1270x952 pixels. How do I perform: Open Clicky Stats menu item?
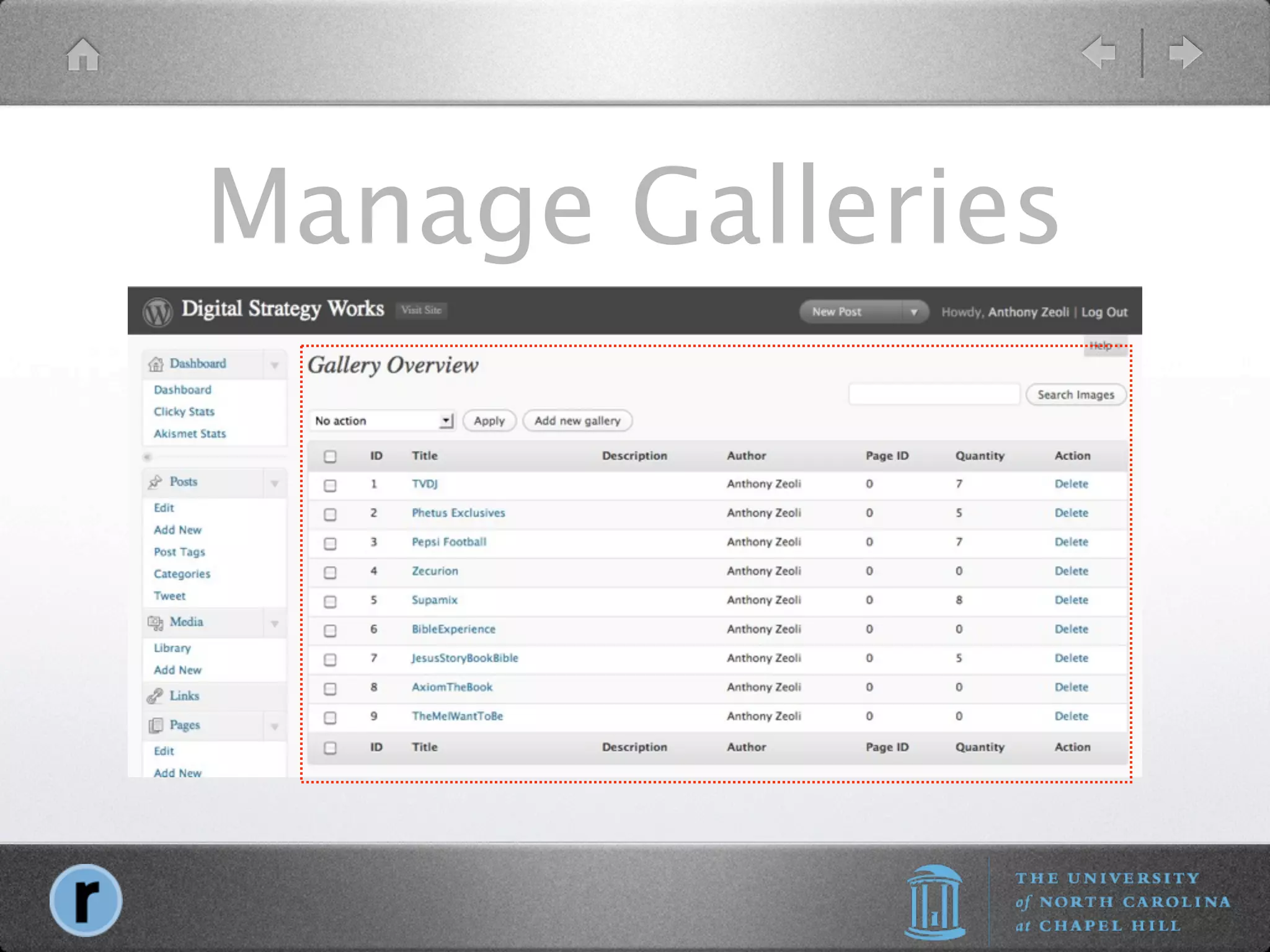point(184,412)
